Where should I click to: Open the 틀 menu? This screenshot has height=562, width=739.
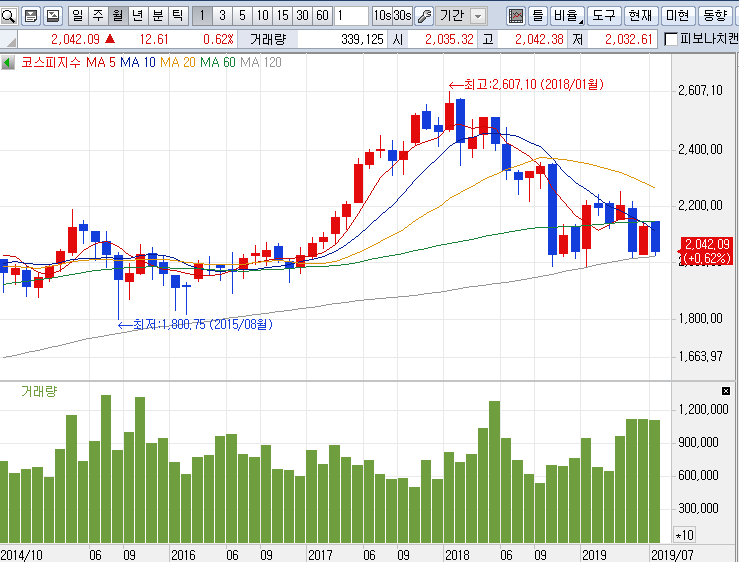coord(538,16)
